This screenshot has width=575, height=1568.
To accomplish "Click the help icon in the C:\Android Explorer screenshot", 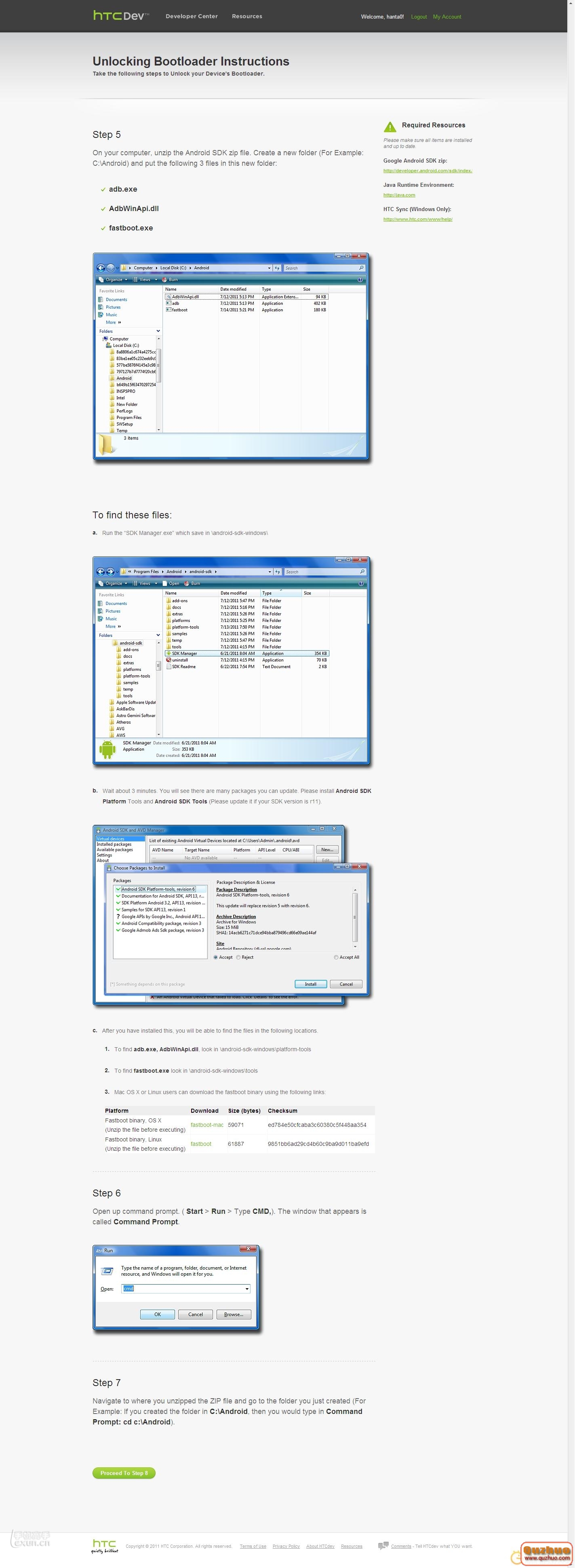I will coord(360,280).
